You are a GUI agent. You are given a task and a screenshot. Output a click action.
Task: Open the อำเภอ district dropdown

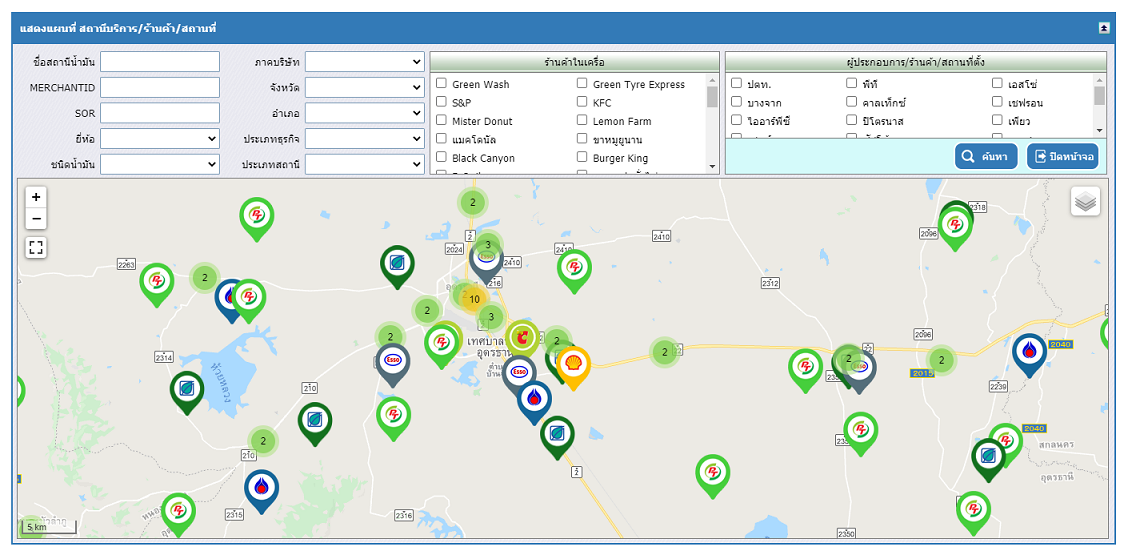365,113
